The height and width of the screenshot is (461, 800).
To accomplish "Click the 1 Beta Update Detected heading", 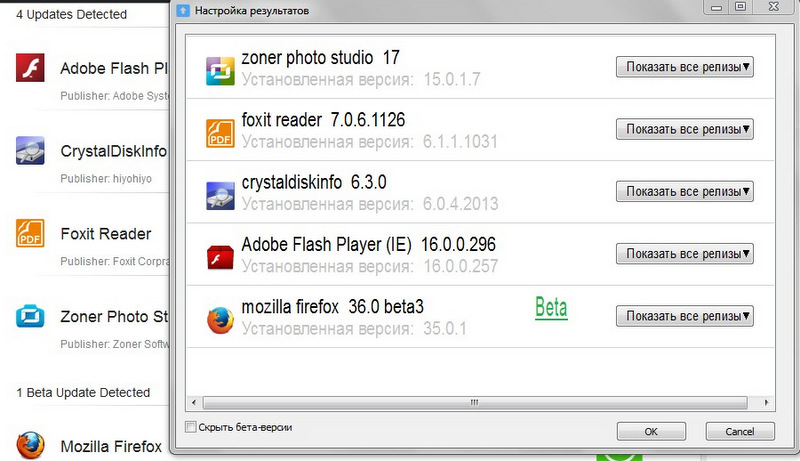I will 83,393.
